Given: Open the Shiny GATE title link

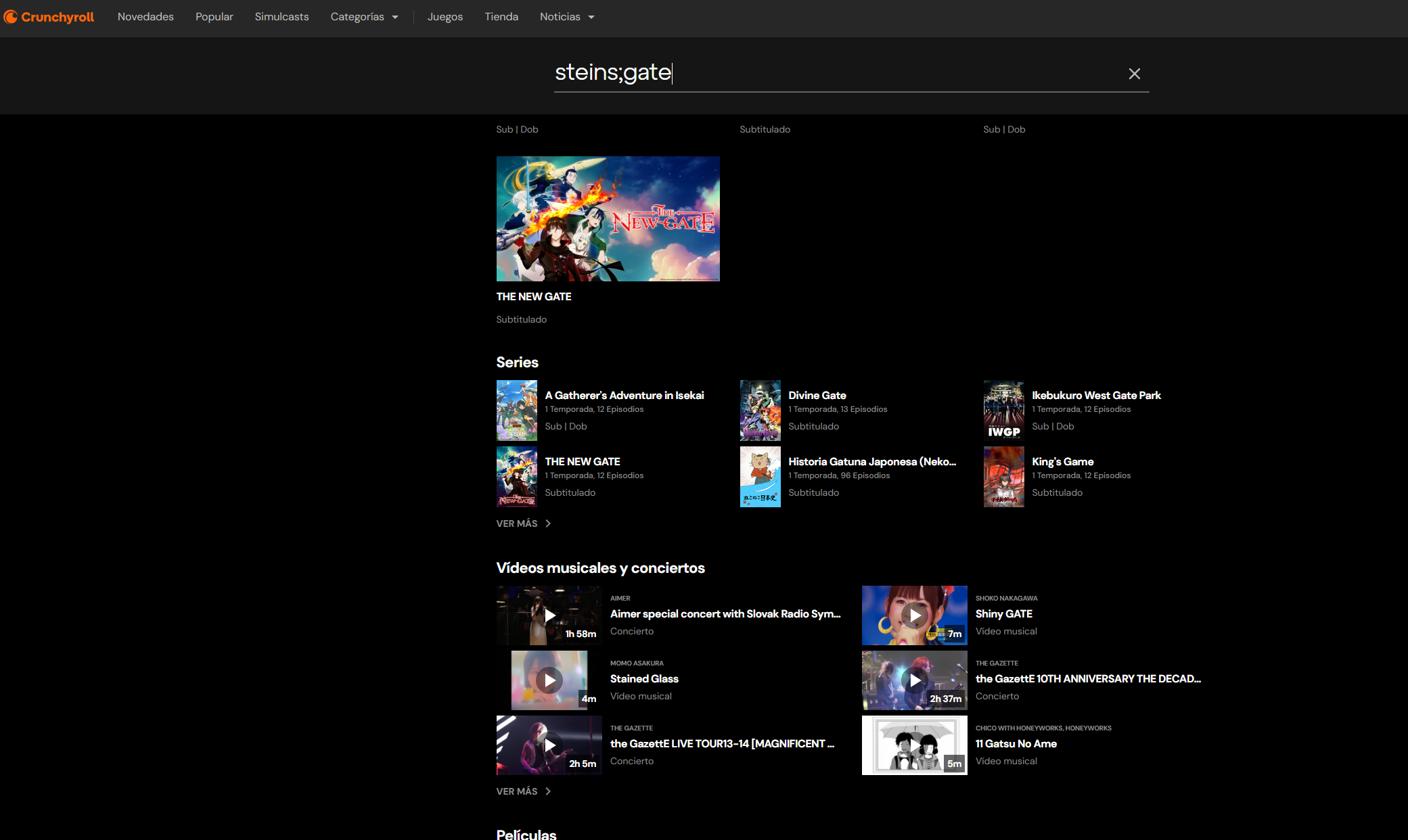Looking at the screenshot, I should pos(1004,614).
